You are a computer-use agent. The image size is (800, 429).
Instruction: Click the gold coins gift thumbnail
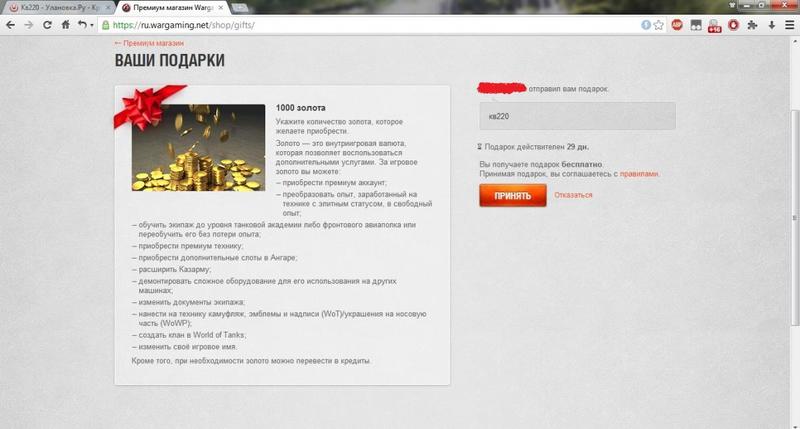(x=198, y=148)
